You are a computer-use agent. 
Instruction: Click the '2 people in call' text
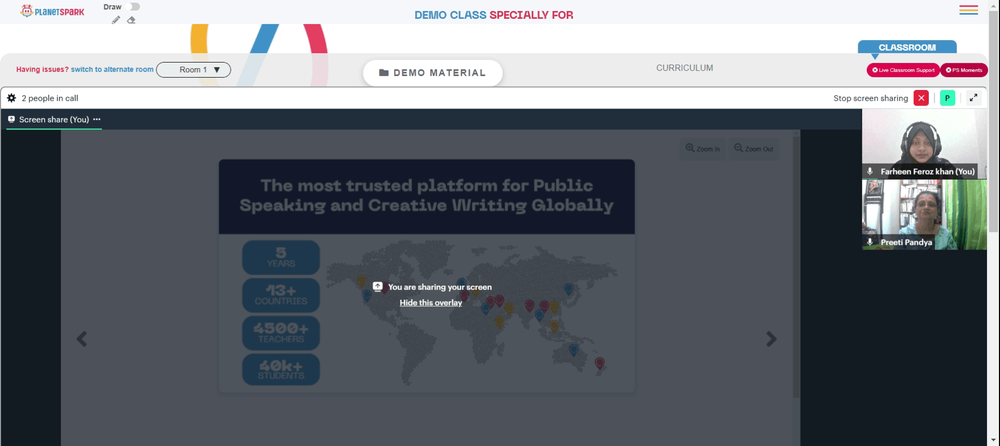point(50,98)
